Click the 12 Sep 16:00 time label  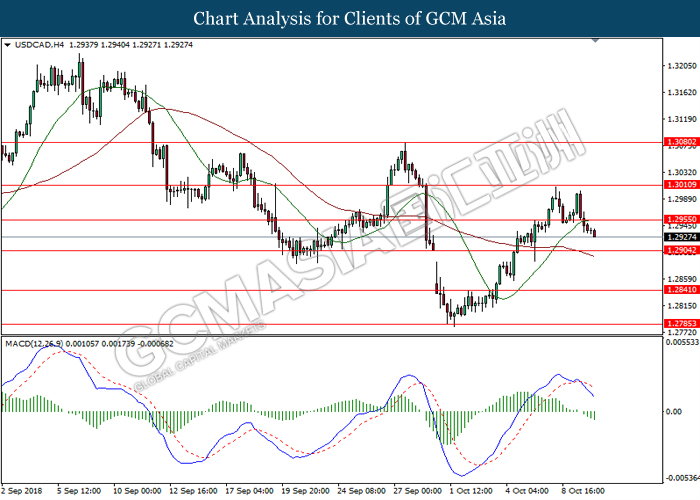pos(193,491)
